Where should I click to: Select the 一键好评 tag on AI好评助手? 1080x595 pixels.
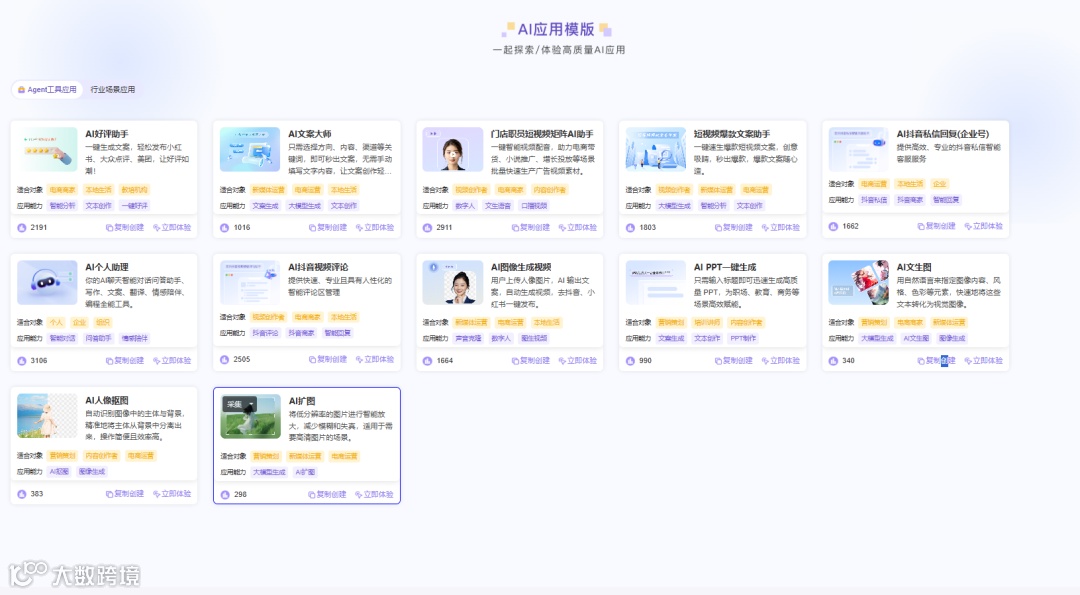(x=134, y=205)
